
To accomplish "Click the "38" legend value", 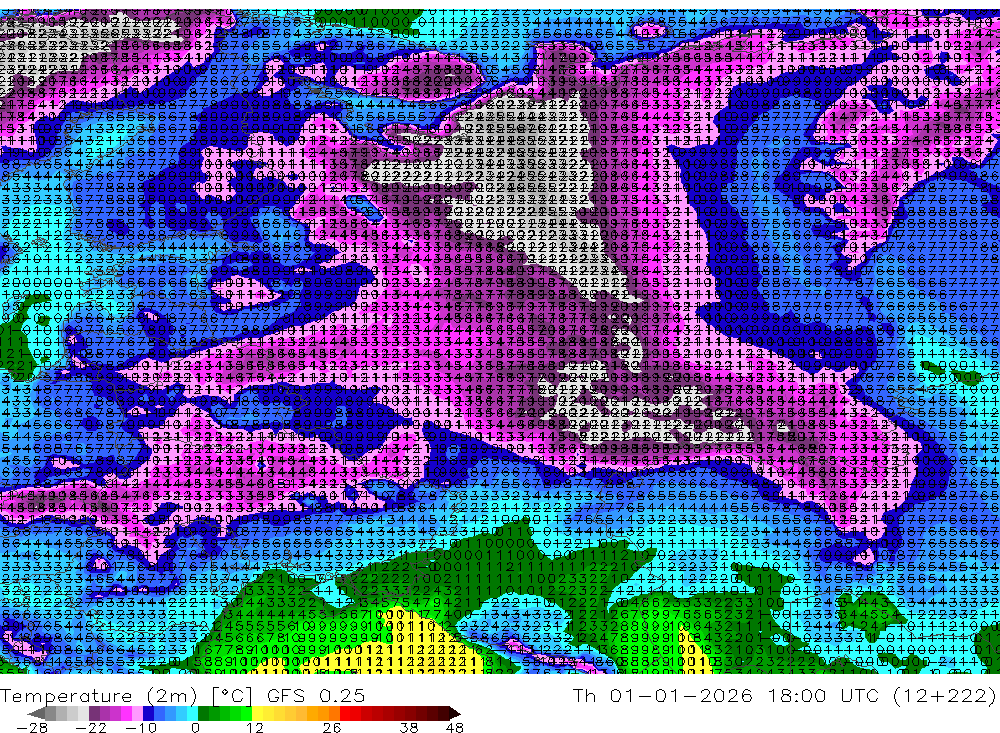I will coord(409,727).
